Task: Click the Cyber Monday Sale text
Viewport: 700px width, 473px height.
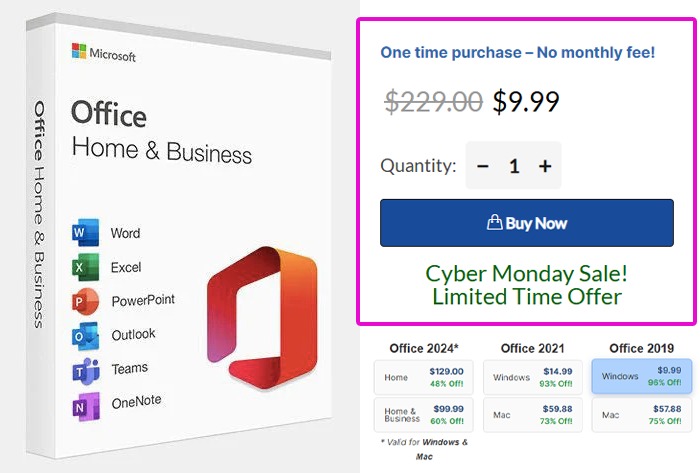Action: 526,274
